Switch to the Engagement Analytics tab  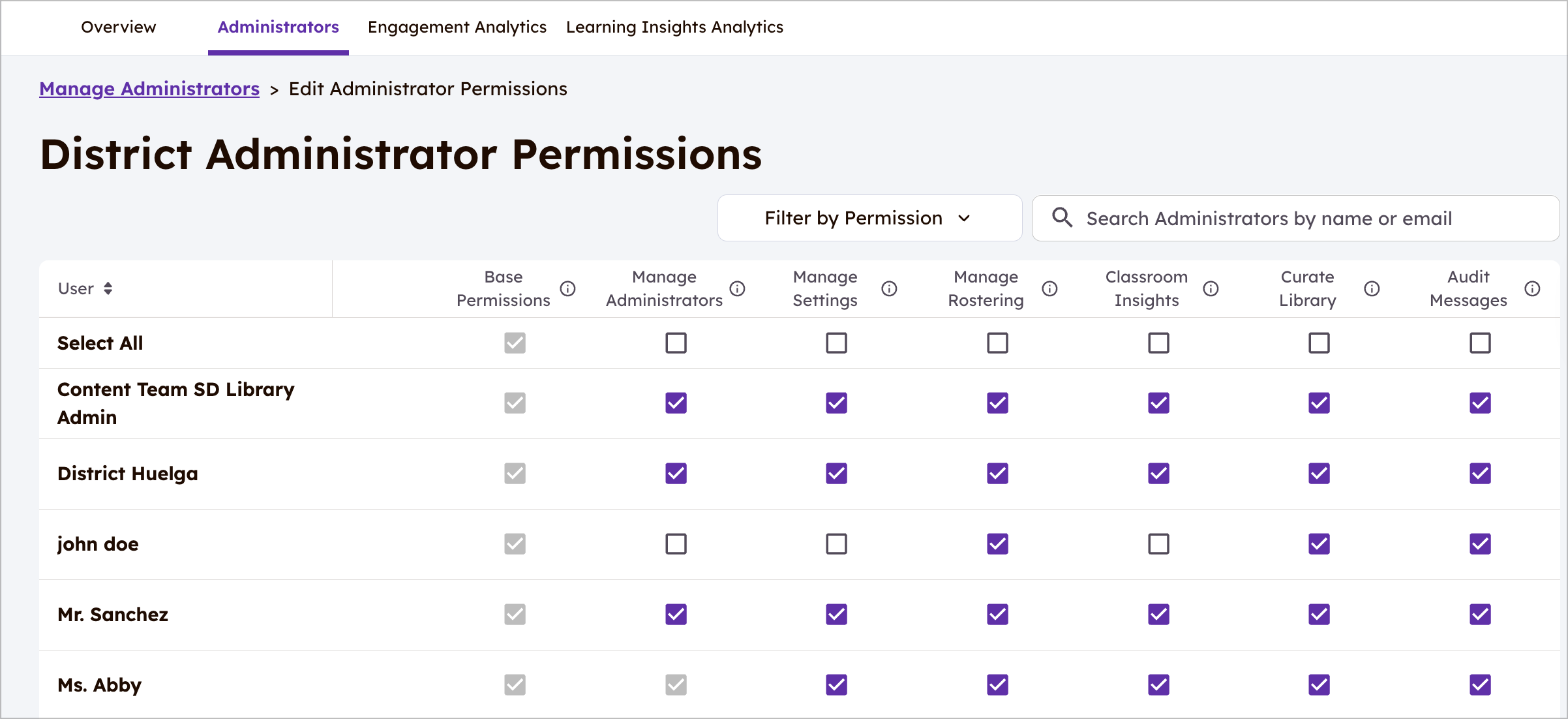pos(457,27)
